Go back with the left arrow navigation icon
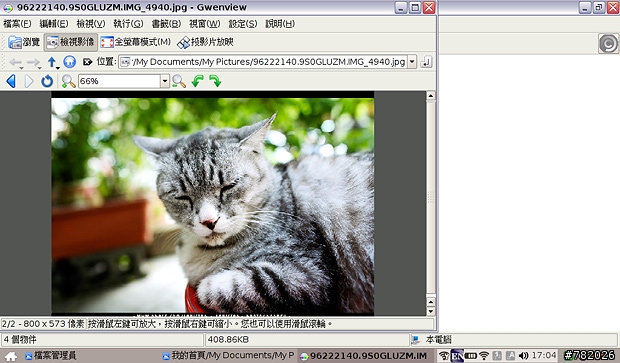 [16, 62]
